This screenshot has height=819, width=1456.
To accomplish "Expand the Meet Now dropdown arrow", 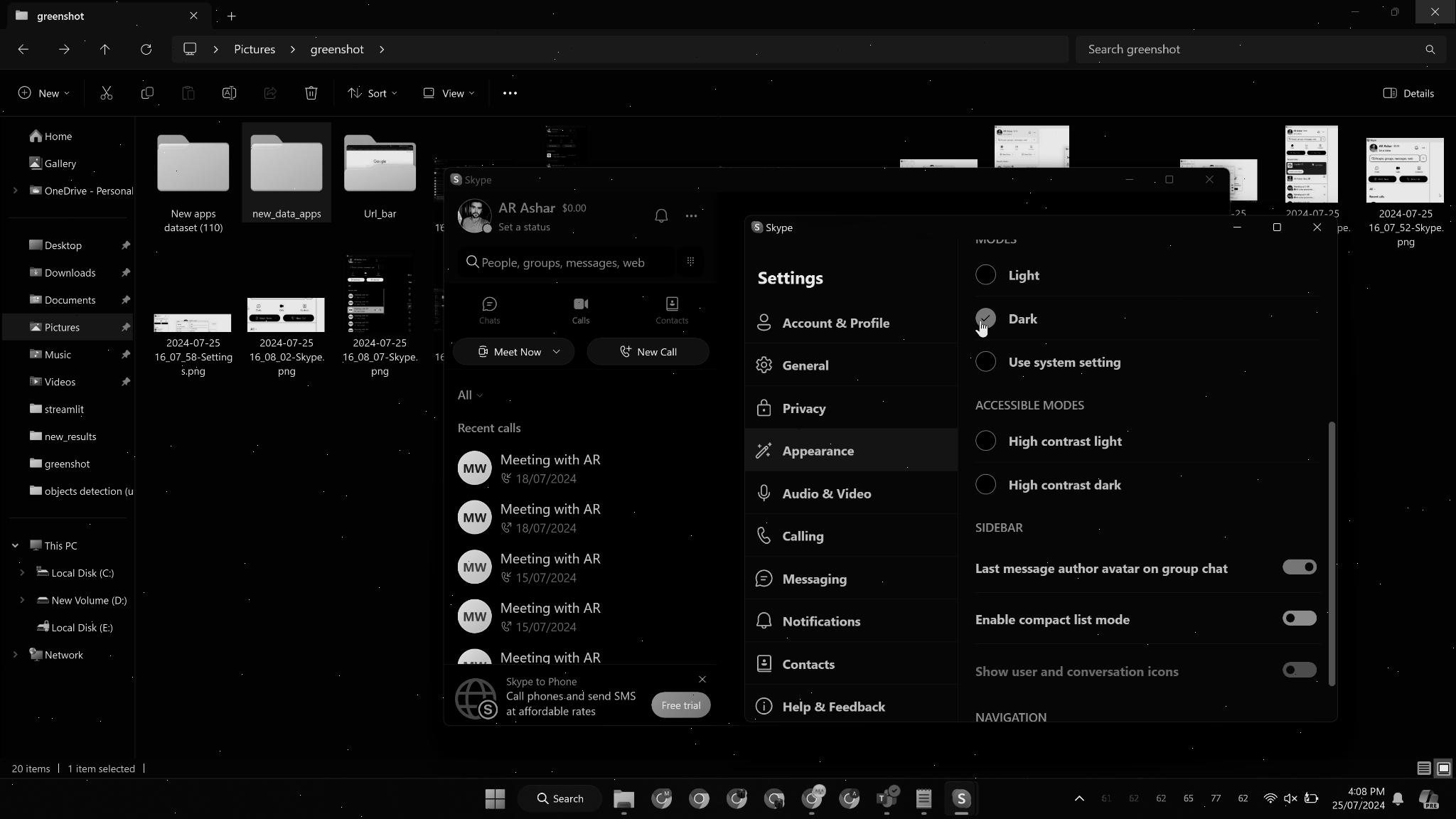I will click(x=557, y=352).
